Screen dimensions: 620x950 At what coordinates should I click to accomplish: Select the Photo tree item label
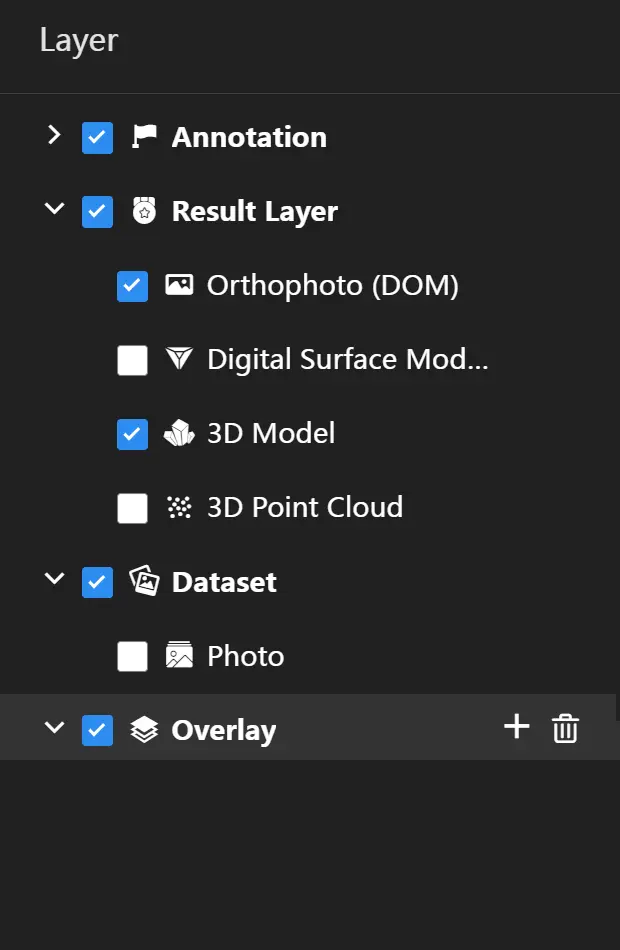click(x=245, y=656)
